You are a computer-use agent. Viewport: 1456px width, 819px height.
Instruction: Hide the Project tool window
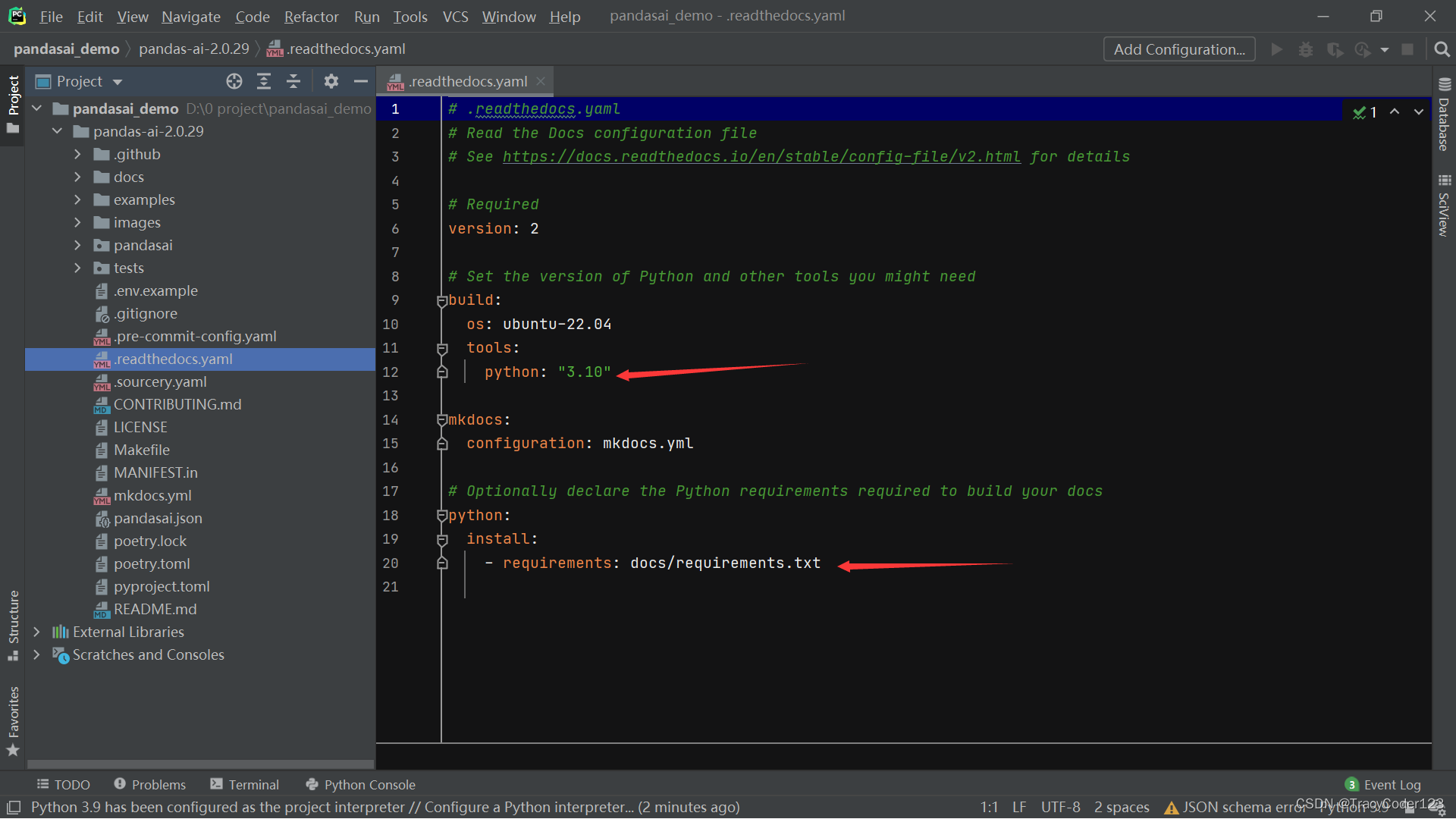(x=361, y=81)
